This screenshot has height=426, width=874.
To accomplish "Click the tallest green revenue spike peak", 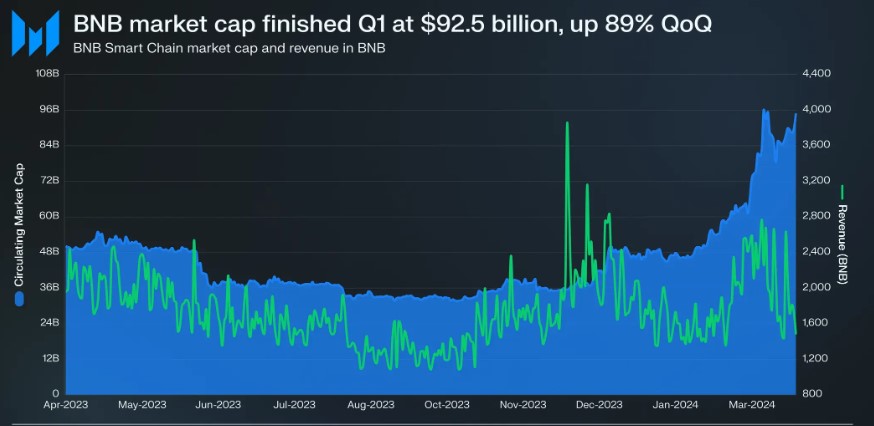I will pos(567,123).
